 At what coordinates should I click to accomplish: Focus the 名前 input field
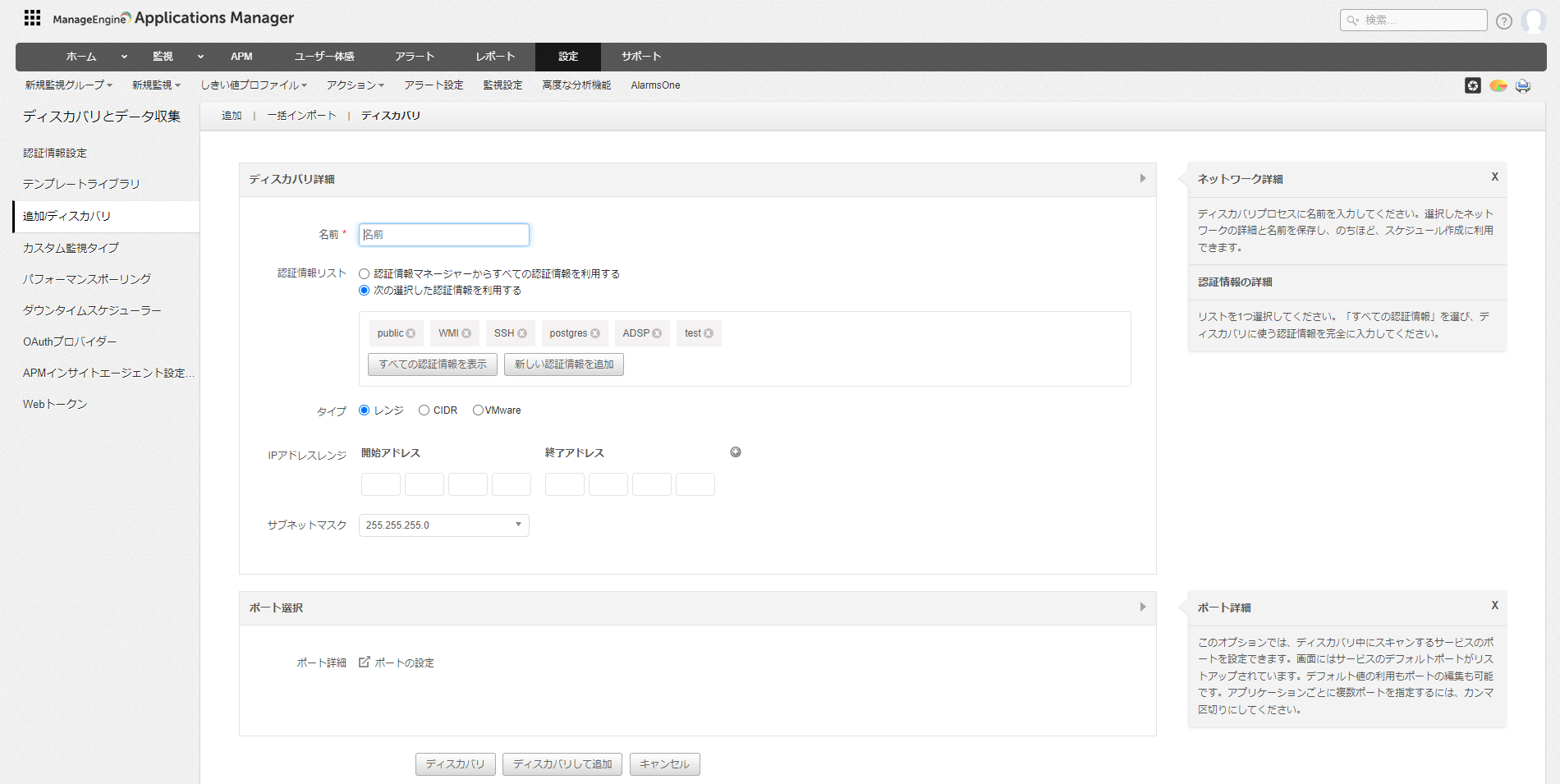(444, 235)
